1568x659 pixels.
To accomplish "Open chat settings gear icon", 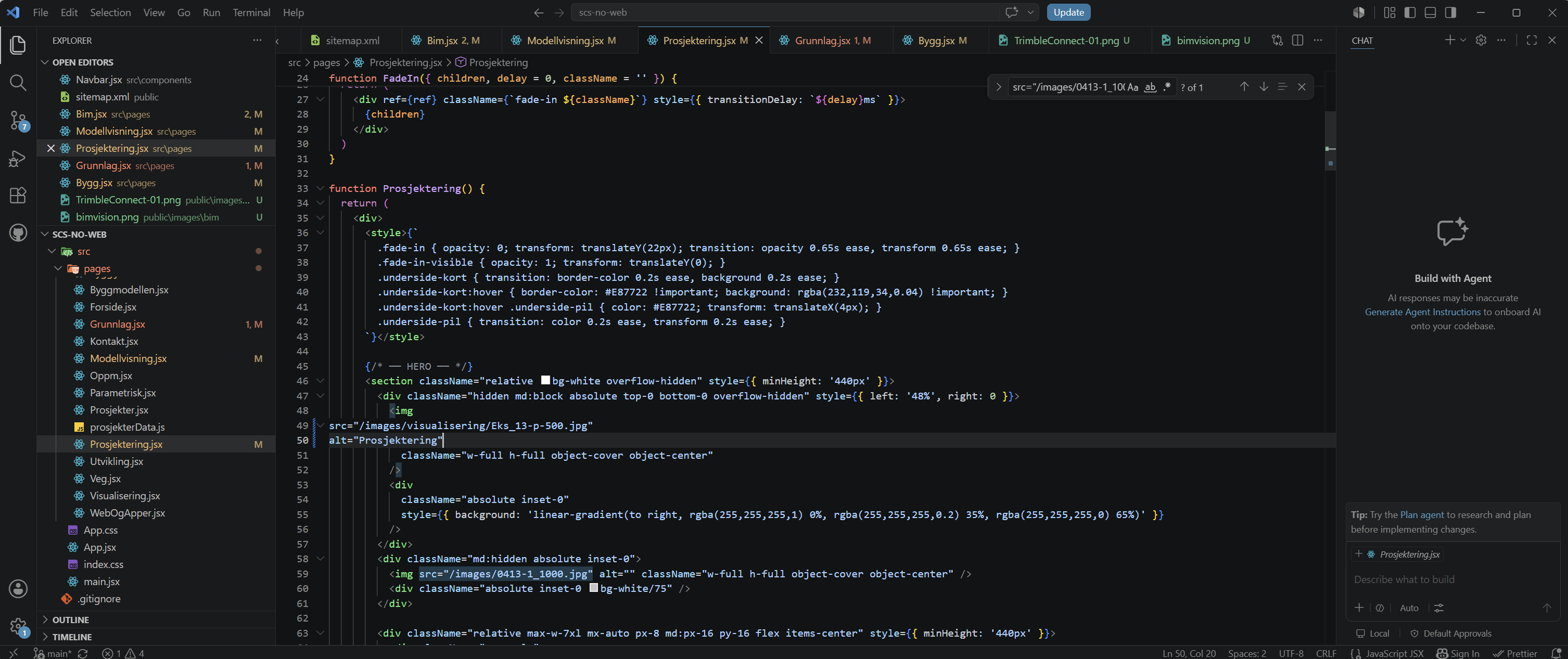I will point(1481,40).
